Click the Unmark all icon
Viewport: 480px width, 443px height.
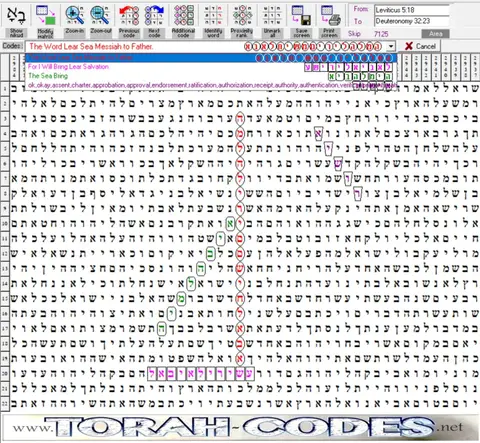coord(272,15)
